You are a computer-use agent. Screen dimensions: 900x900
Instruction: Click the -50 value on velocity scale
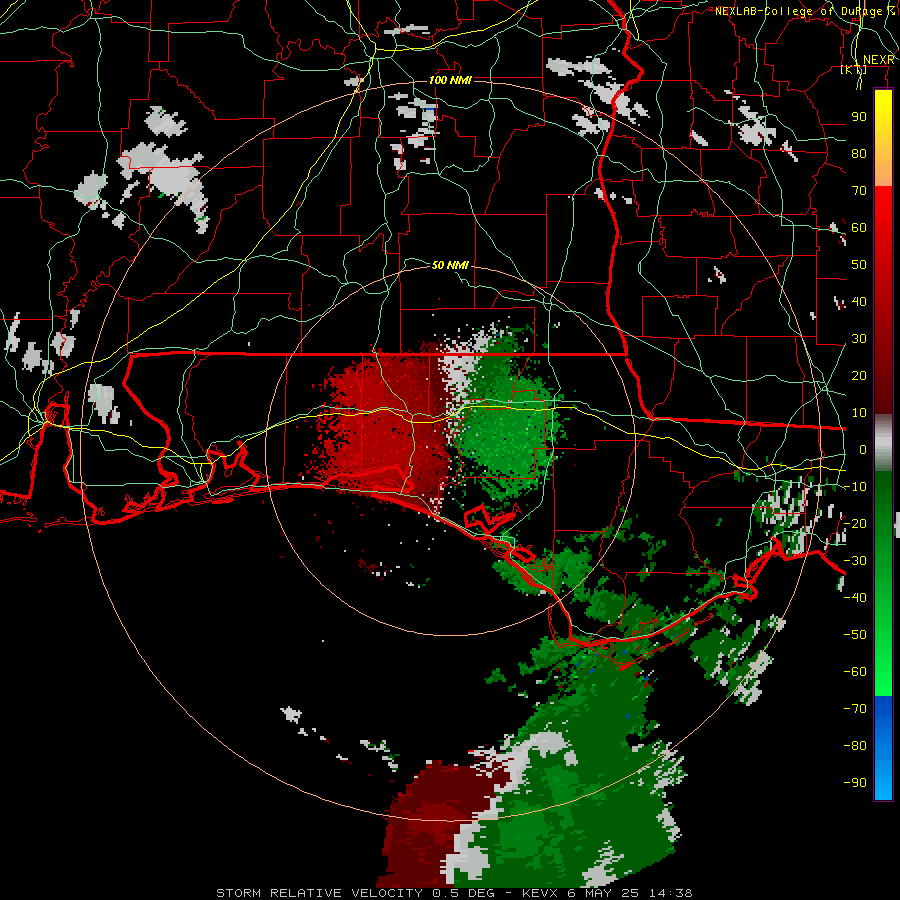pos(855,635)
